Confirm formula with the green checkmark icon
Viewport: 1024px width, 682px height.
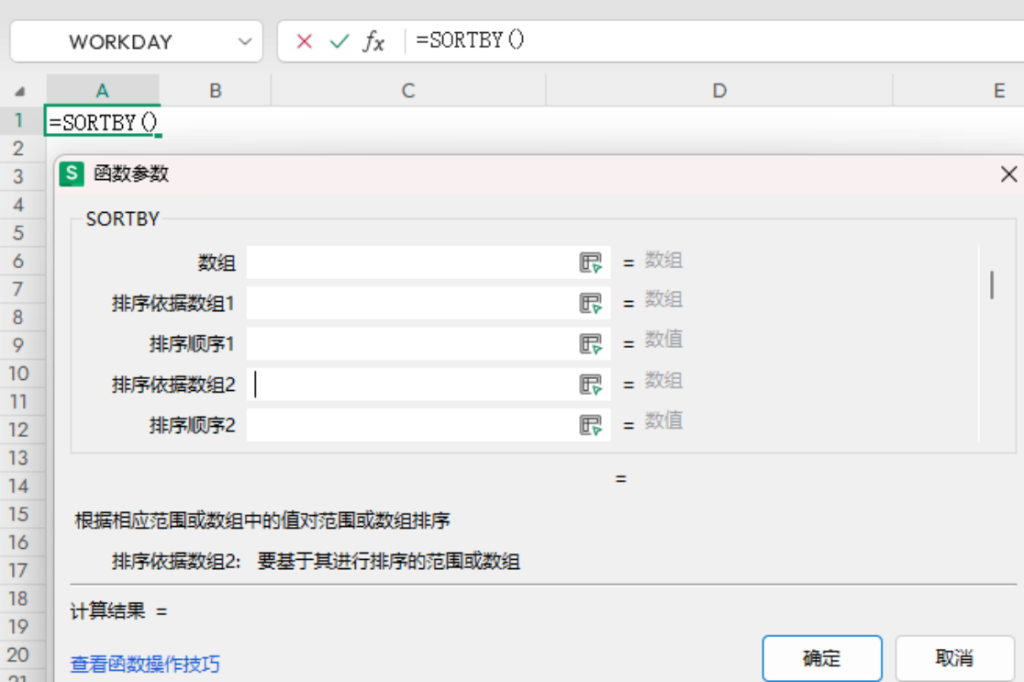coord(340,42)
